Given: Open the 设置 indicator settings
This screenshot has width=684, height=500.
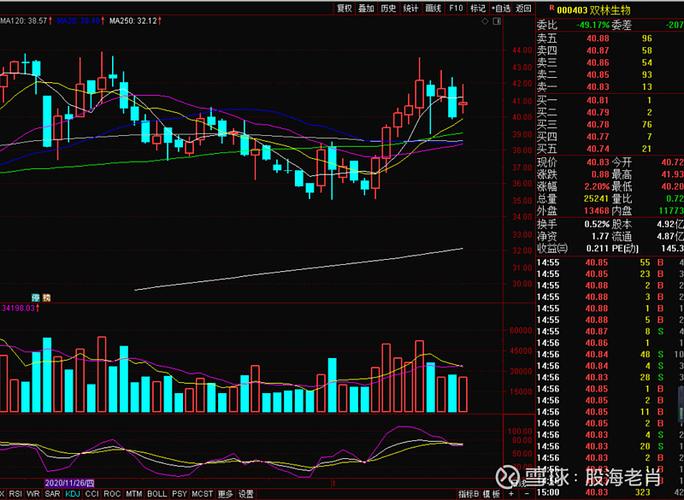Looking at the screenshot, I should (246, 494).
